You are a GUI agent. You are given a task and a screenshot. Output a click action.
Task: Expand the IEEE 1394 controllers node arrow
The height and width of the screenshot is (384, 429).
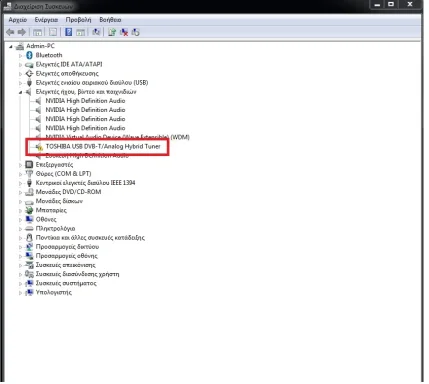(20, 183)
